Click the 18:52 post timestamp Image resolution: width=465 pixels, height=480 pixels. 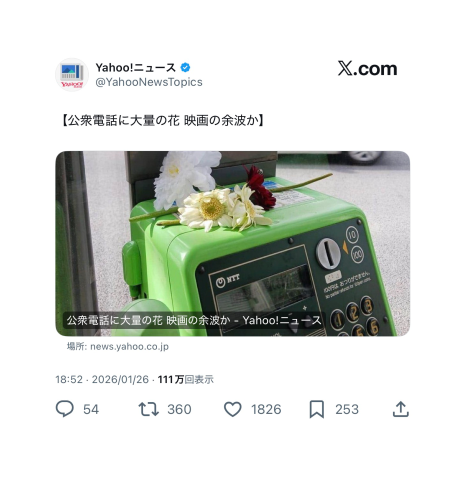pyautogui.click(x=69, y=379)
